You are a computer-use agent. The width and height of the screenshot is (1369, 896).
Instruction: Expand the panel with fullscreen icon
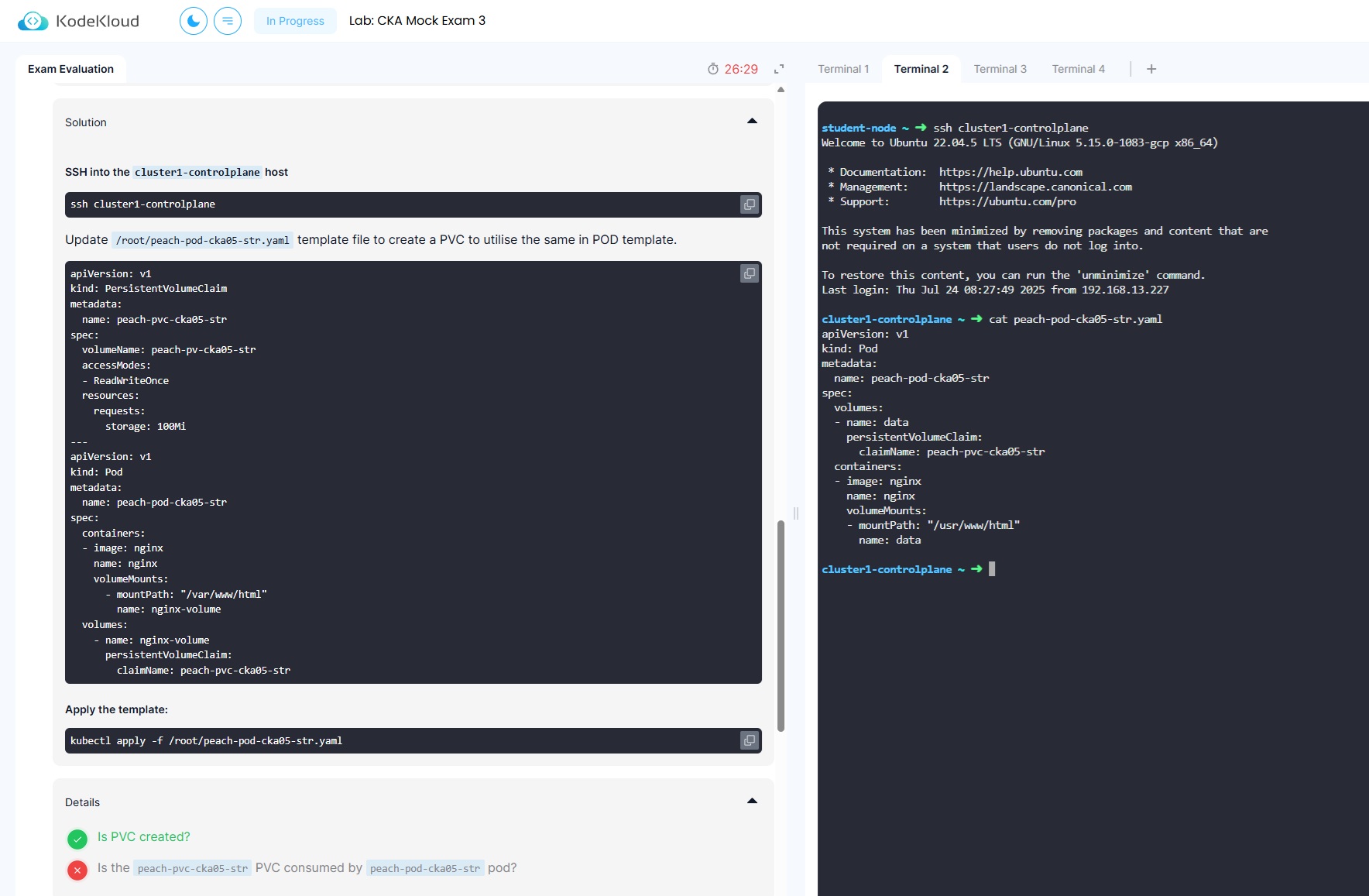[779, 69]
